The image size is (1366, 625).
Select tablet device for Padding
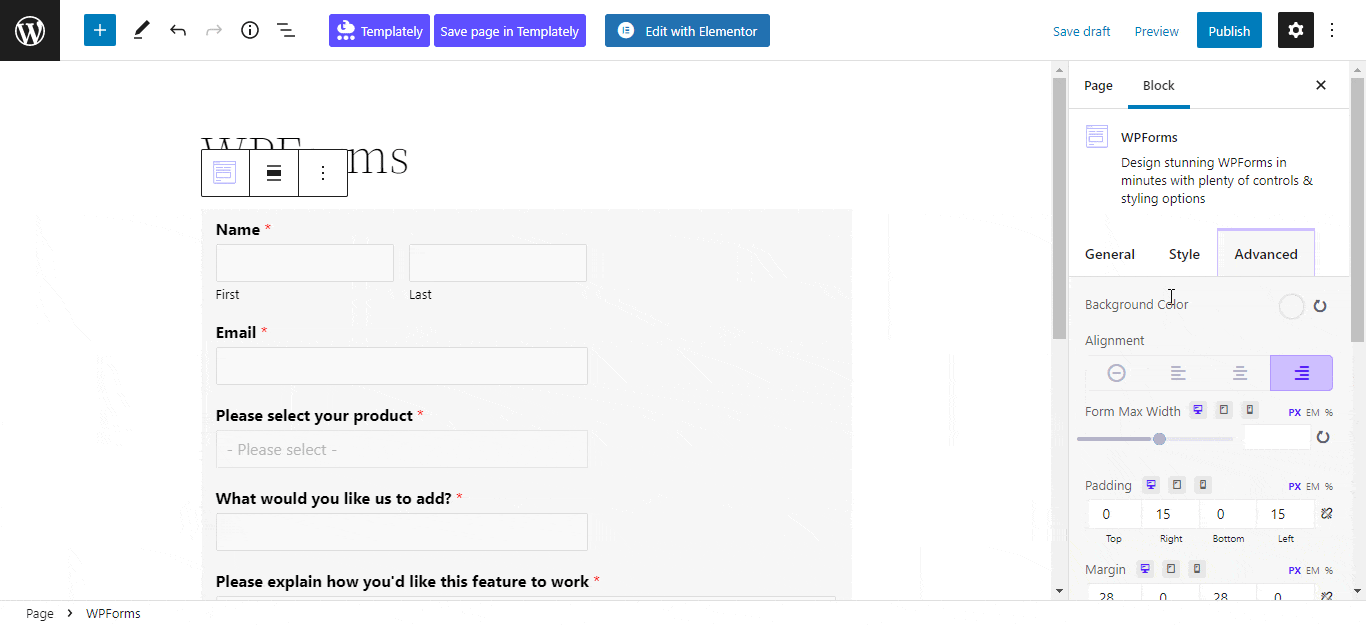1177,485
